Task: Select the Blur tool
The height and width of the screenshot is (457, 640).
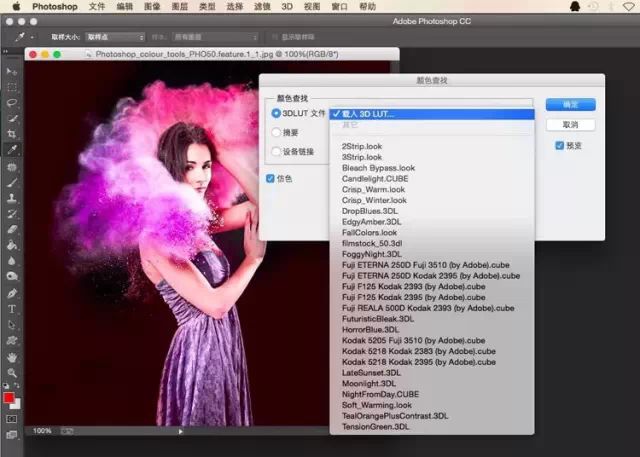Action: click(x=12, y=260)
